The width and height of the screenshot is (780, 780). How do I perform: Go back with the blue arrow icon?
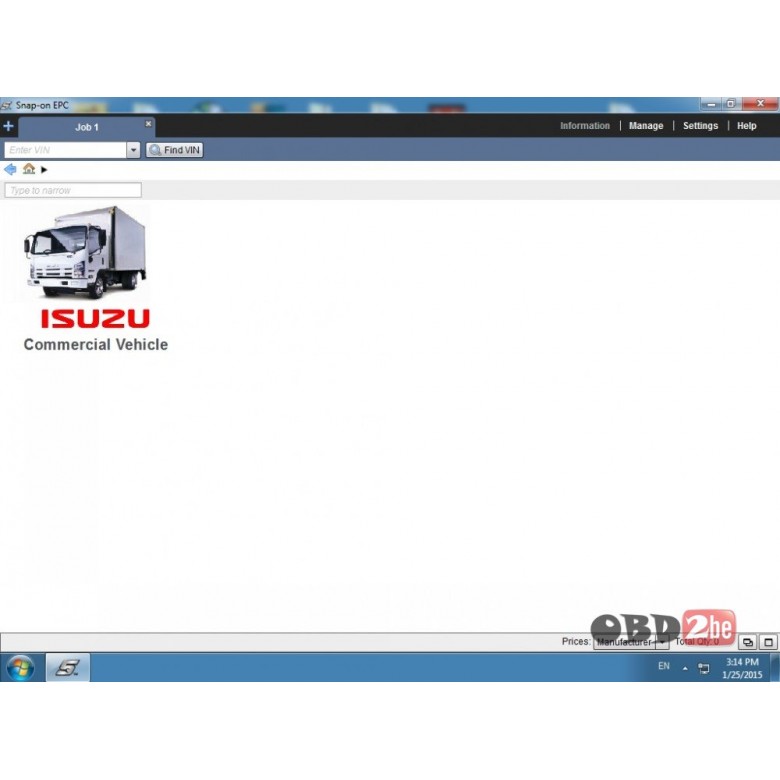[10, 170]
